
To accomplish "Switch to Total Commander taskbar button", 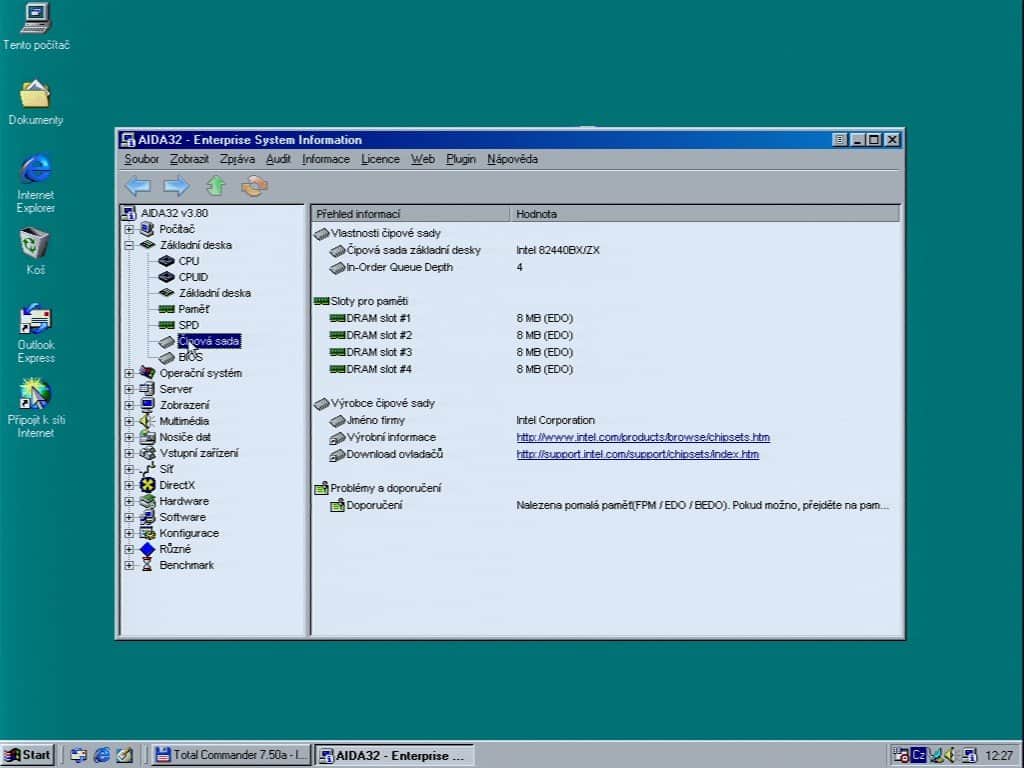I will [231, 755].
